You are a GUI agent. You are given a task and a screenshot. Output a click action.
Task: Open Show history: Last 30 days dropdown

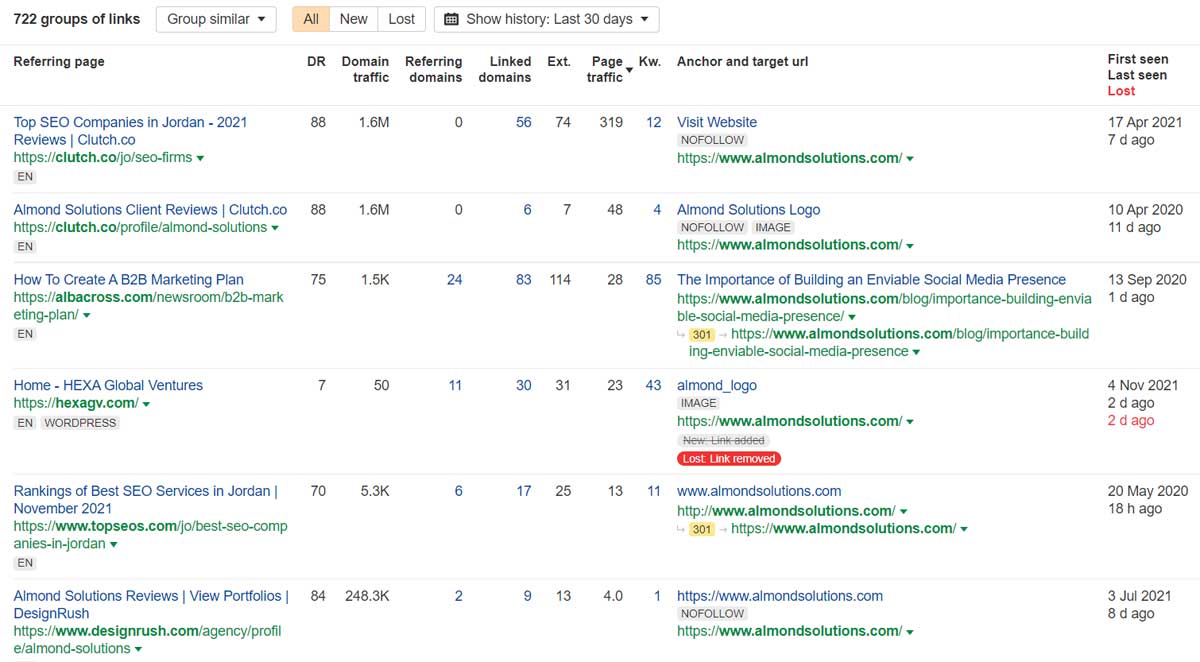click(x=546, y=19)
